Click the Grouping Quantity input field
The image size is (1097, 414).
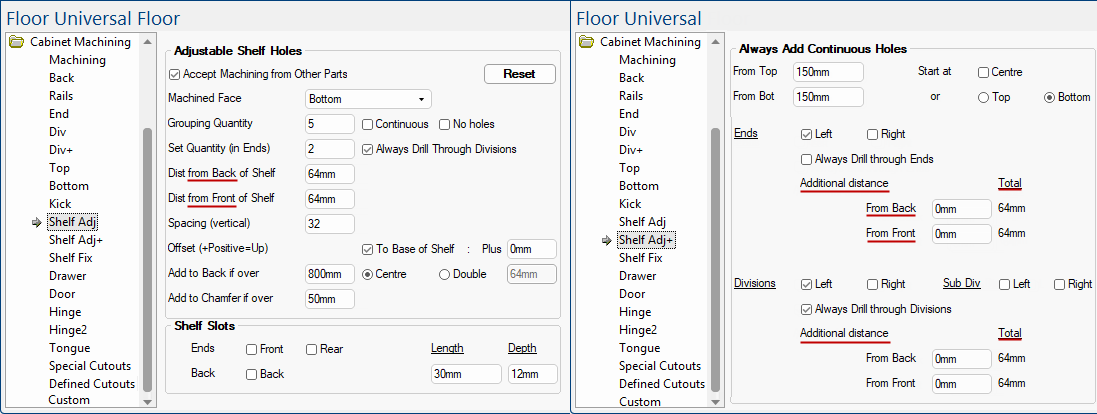pos(329,124)
